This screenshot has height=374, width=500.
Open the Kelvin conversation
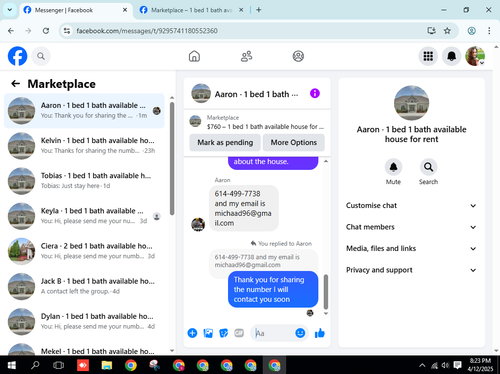coord(84,146)
